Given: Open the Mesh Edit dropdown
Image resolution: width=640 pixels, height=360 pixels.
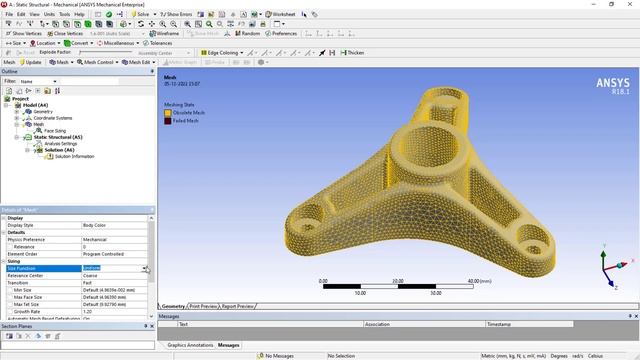Looking at the screenshot, I should coord(138,62).
